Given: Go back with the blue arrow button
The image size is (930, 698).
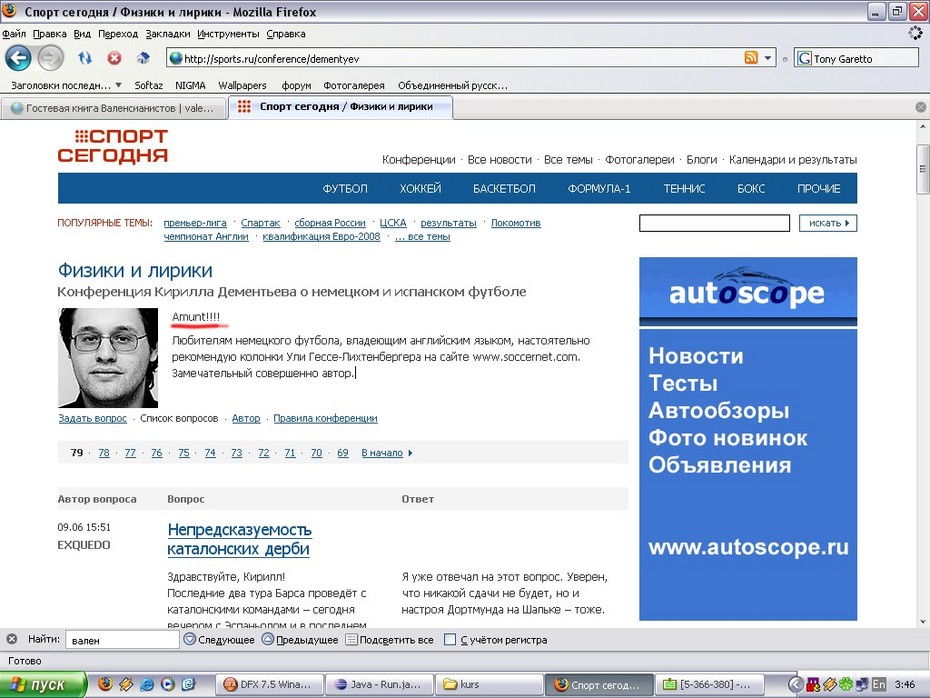Looking at the screenshot, I should 18,58.
